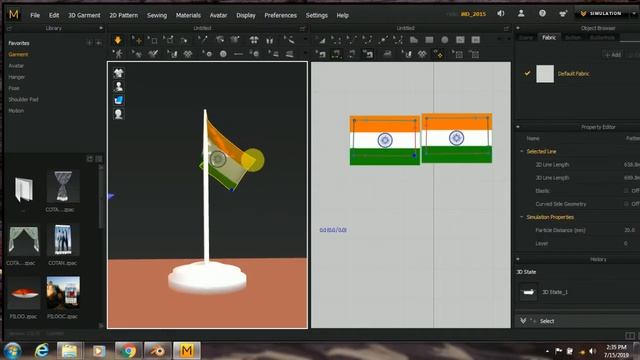The height and width of the screenshot is (360, 640).
Task: Open the 3D Garment menu
Action: click(x=84, y=15)
